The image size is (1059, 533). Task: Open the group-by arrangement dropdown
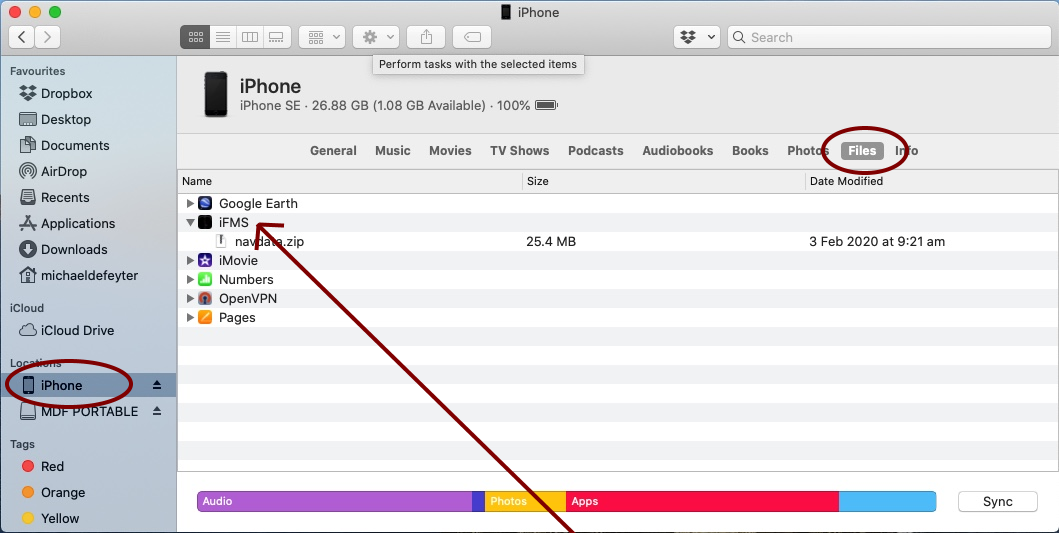pos(322,37)
